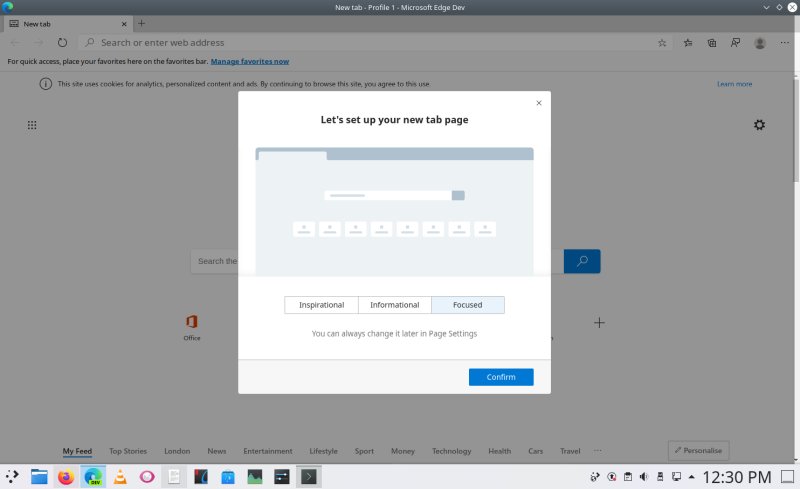The width and height of the screenshot is (800, 489).
Task: Open the Money feed tab
Action: (403, 451)
